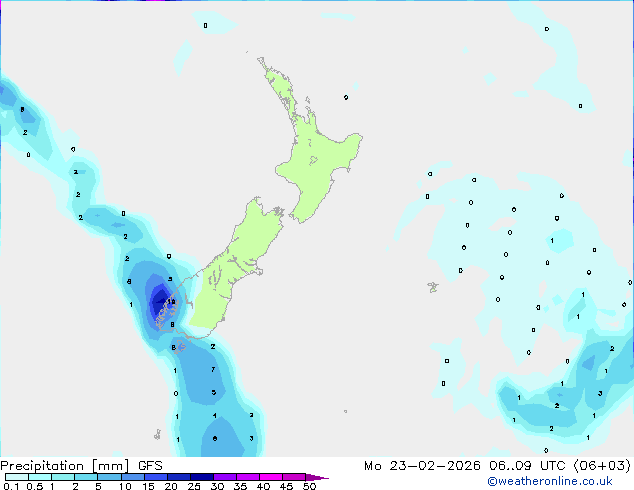The image size is (634, 490).
Task: Click the 1–2 mm legend color box
Action: 63,477
